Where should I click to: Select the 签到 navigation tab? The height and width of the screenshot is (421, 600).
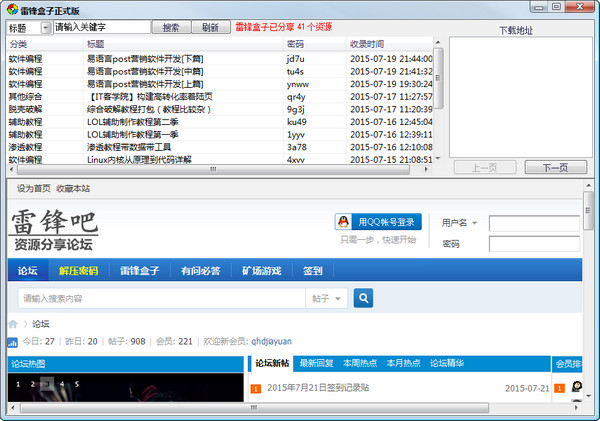click(313, 271)
